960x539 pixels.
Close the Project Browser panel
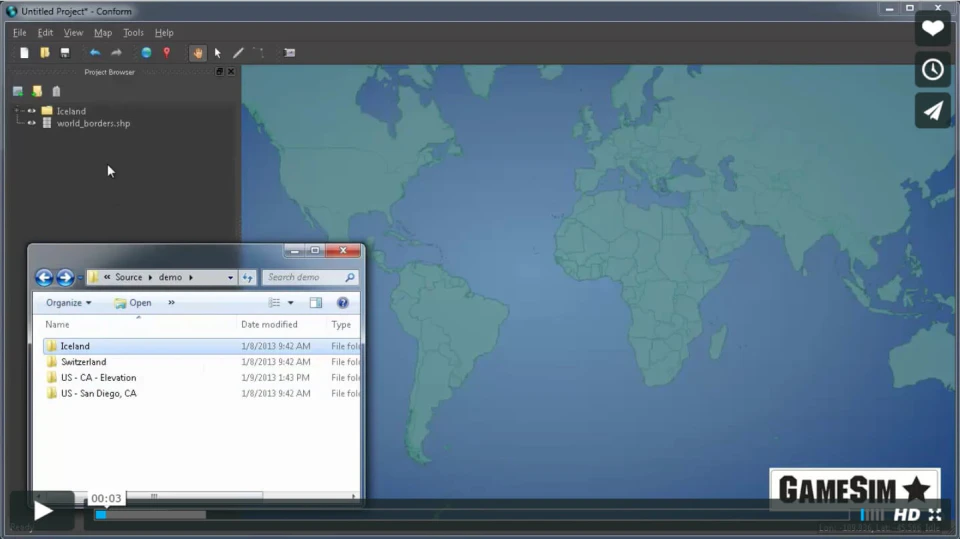231,72
